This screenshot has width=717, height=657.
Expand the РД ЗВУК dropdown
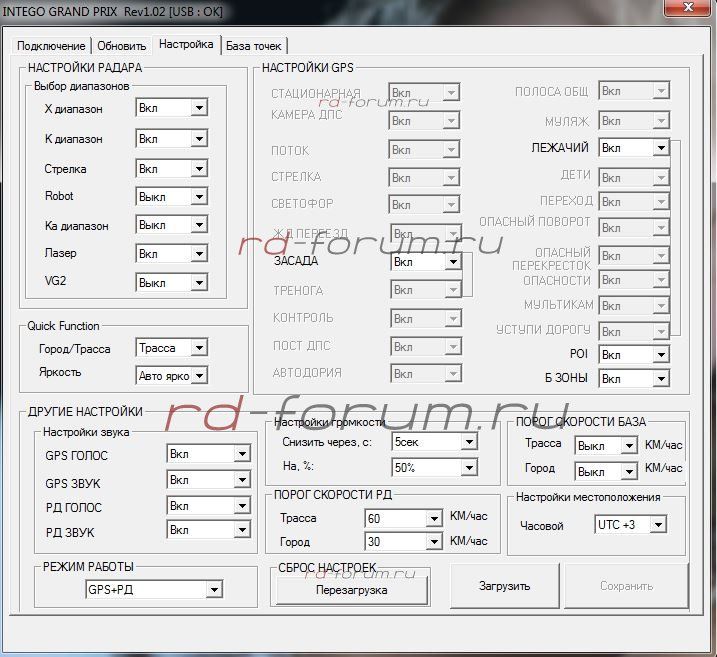[x=209, y=530]
